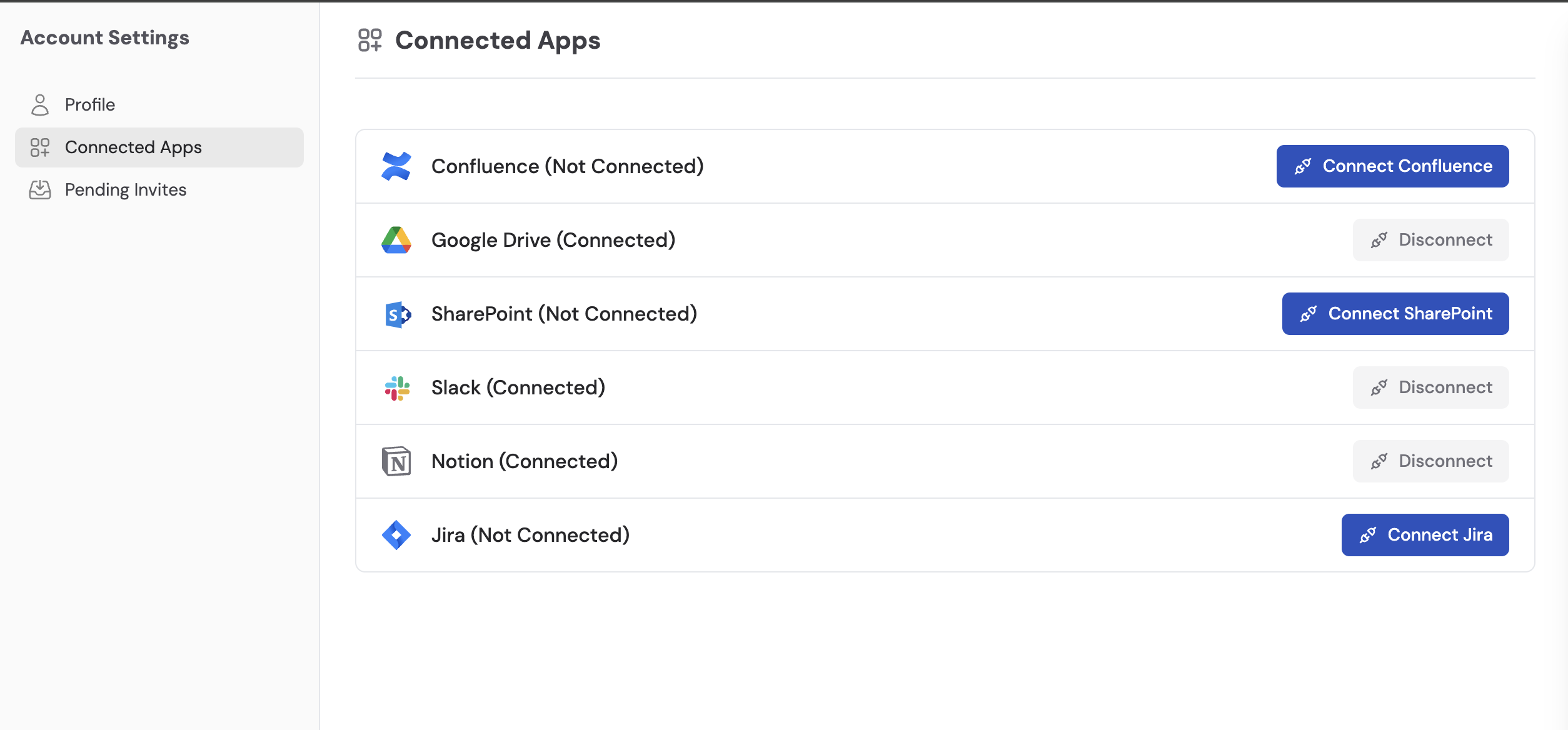
Task: Select Connected Apps in the sidebar
Action: 133,147
